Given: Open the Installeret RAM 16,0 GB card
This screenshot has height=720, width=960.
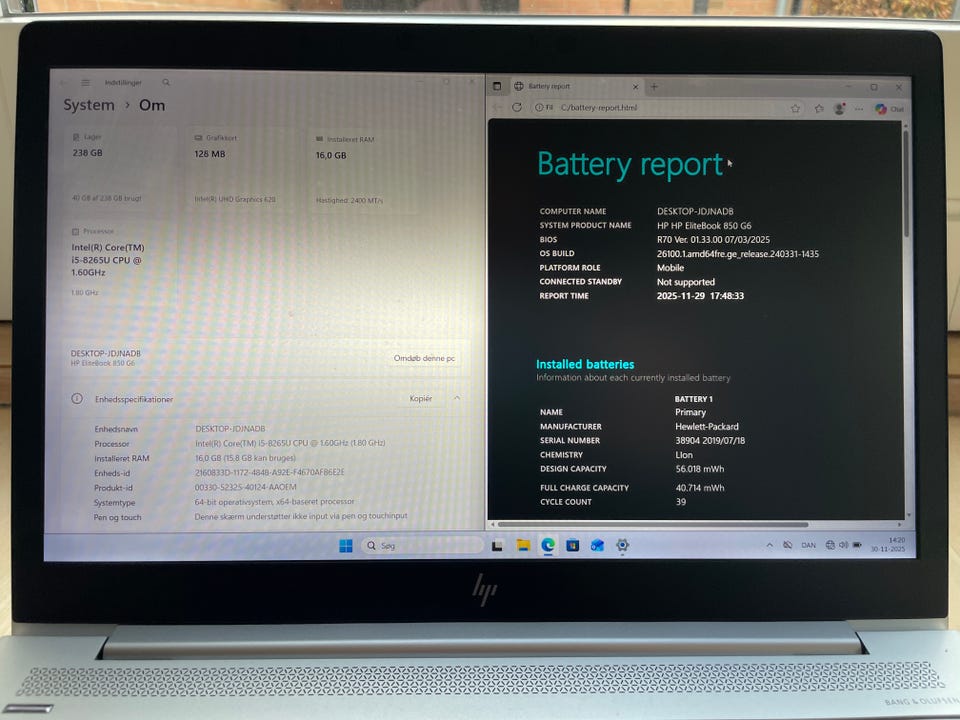Looking at the screenshot, I should [362, 171].
